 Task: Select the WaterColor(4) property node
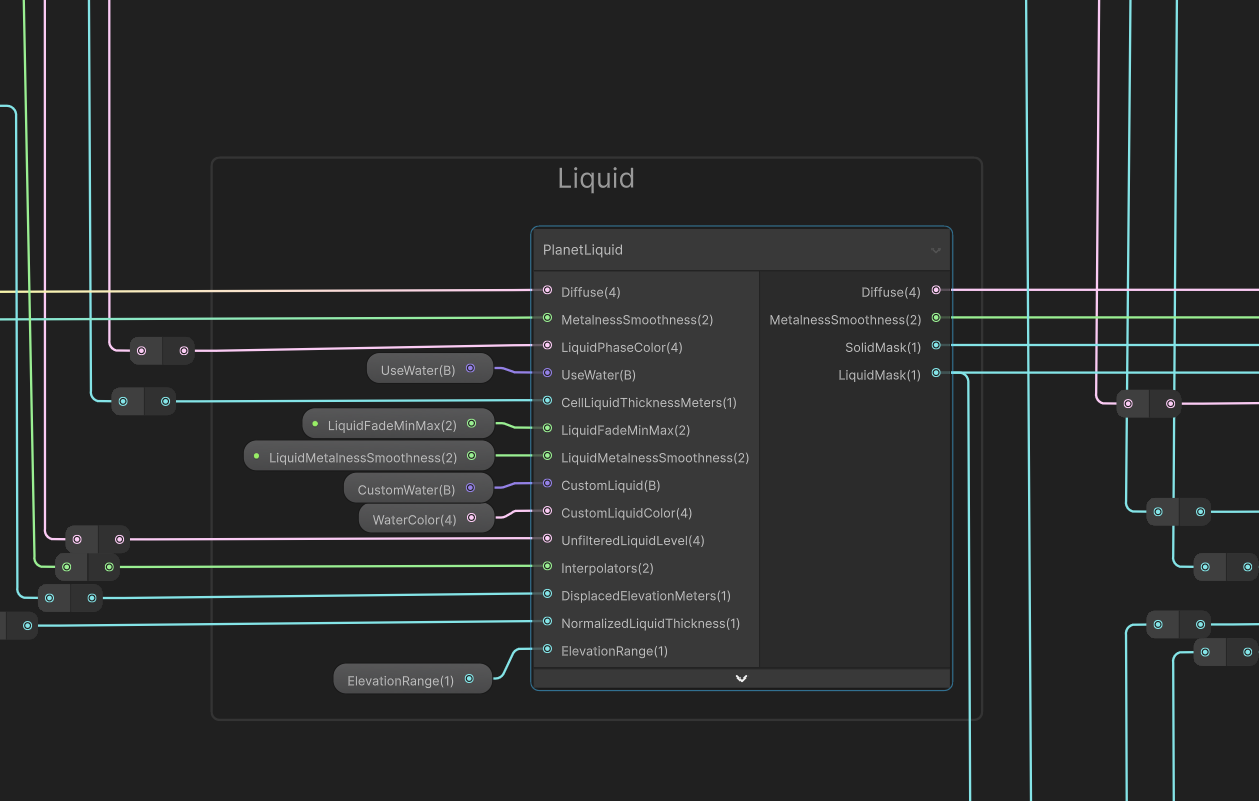(x=414, y=519)
